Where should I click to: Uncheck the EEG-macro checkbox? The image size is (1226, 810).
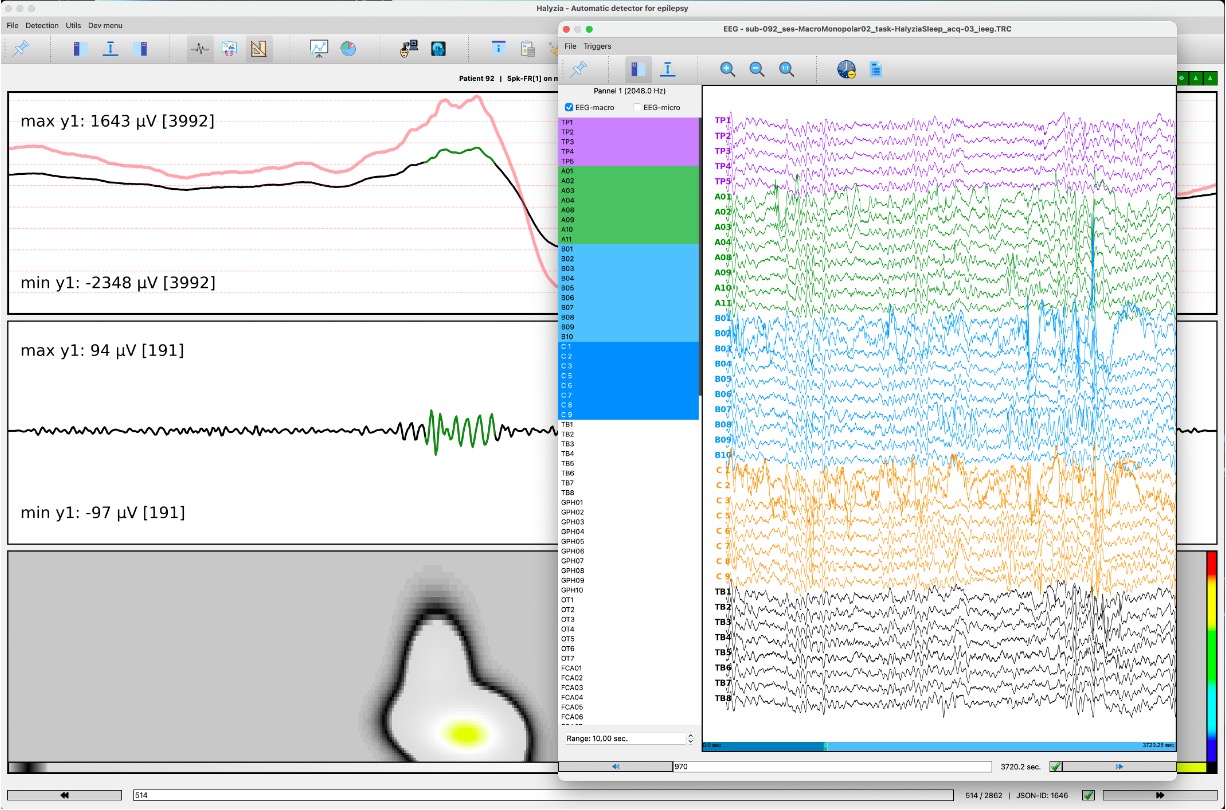(x=569, y=107)
